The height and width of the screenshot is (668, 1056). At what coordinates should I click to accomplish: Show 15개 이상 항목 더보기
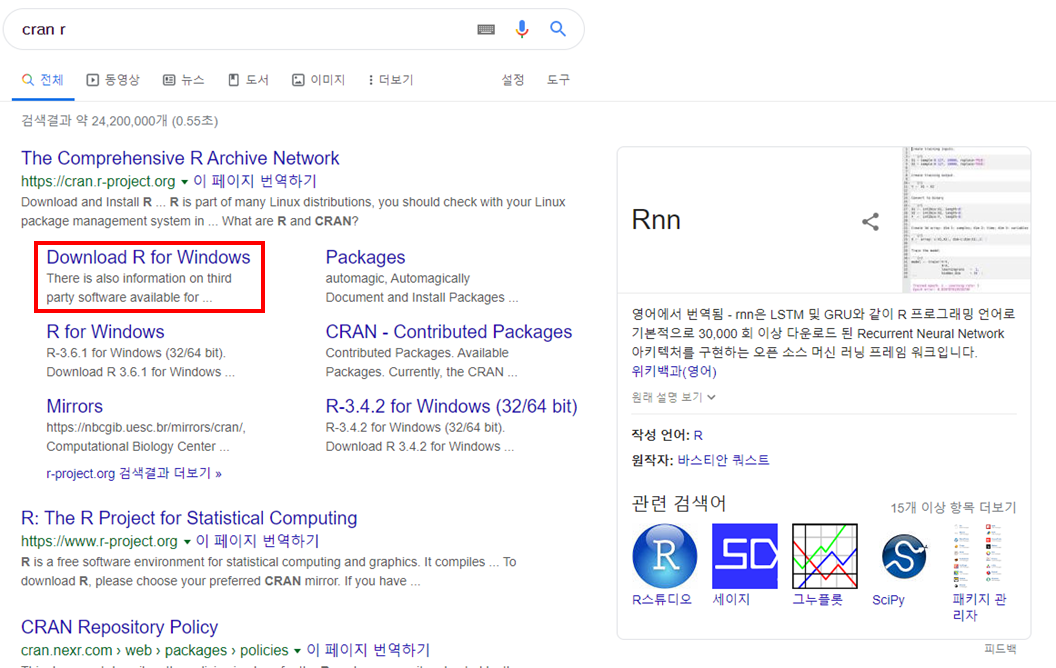(x=953, y=507)
